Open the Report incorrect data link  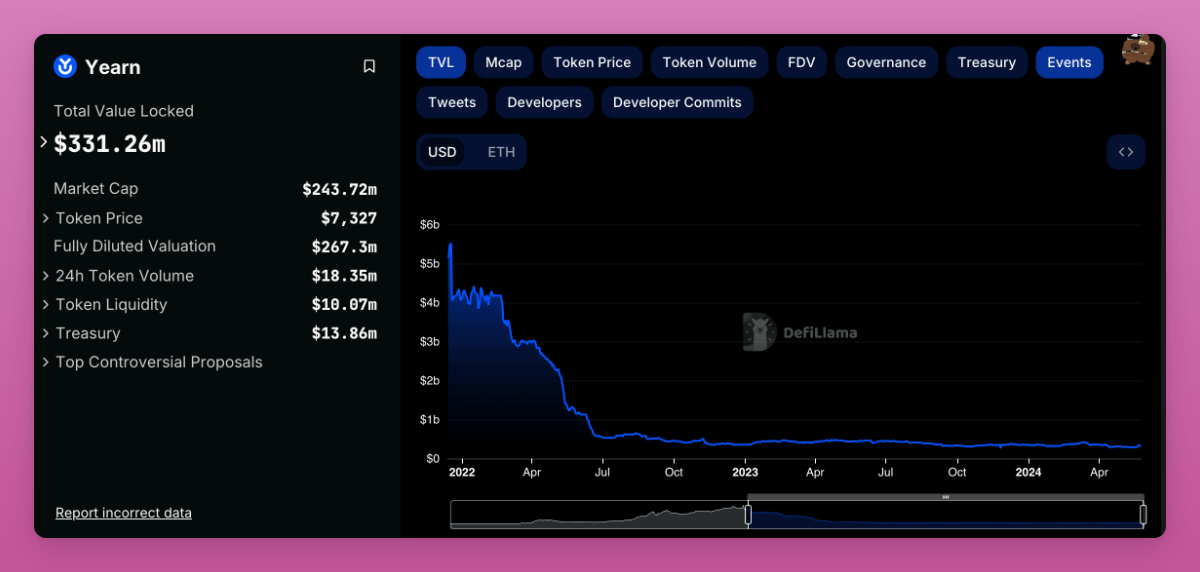123,513
